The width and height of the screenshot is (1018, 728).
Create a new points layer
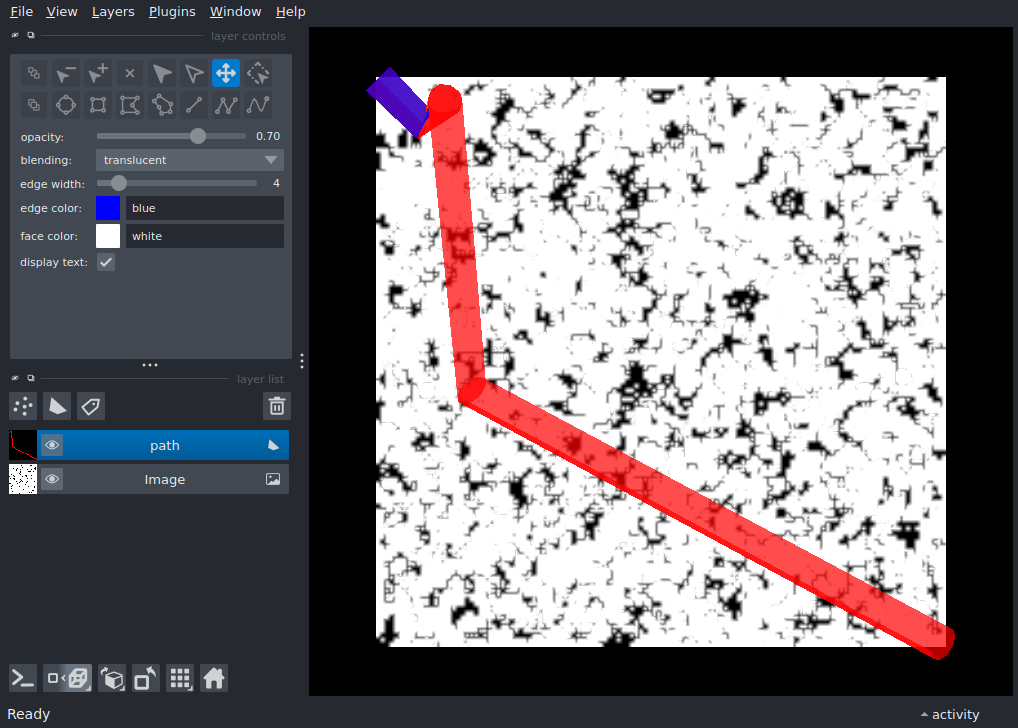(x=22, y=406)
